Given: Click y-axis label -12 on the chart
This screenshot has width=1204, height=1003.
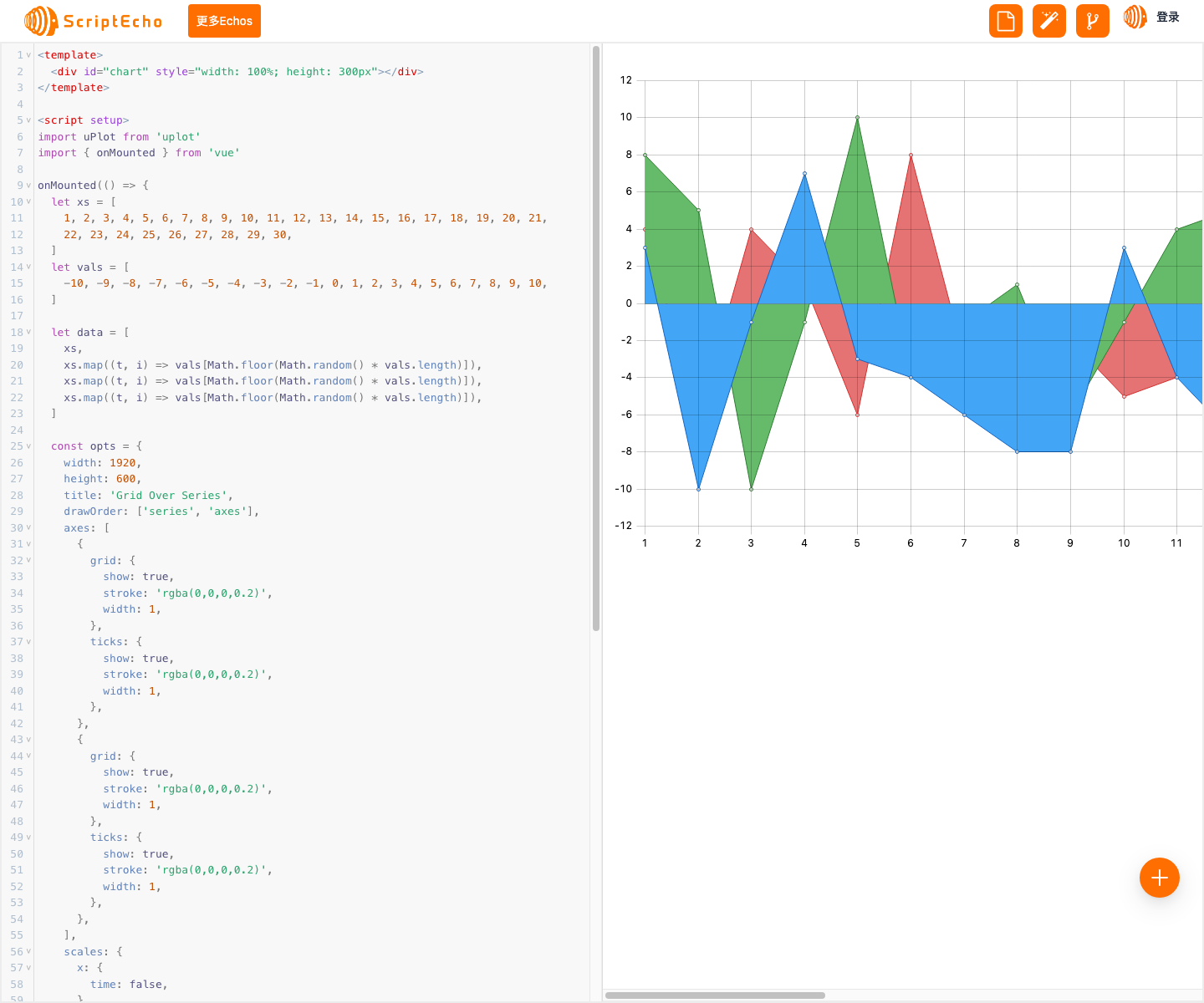Looking at the screenshot, I should point(624,526).
